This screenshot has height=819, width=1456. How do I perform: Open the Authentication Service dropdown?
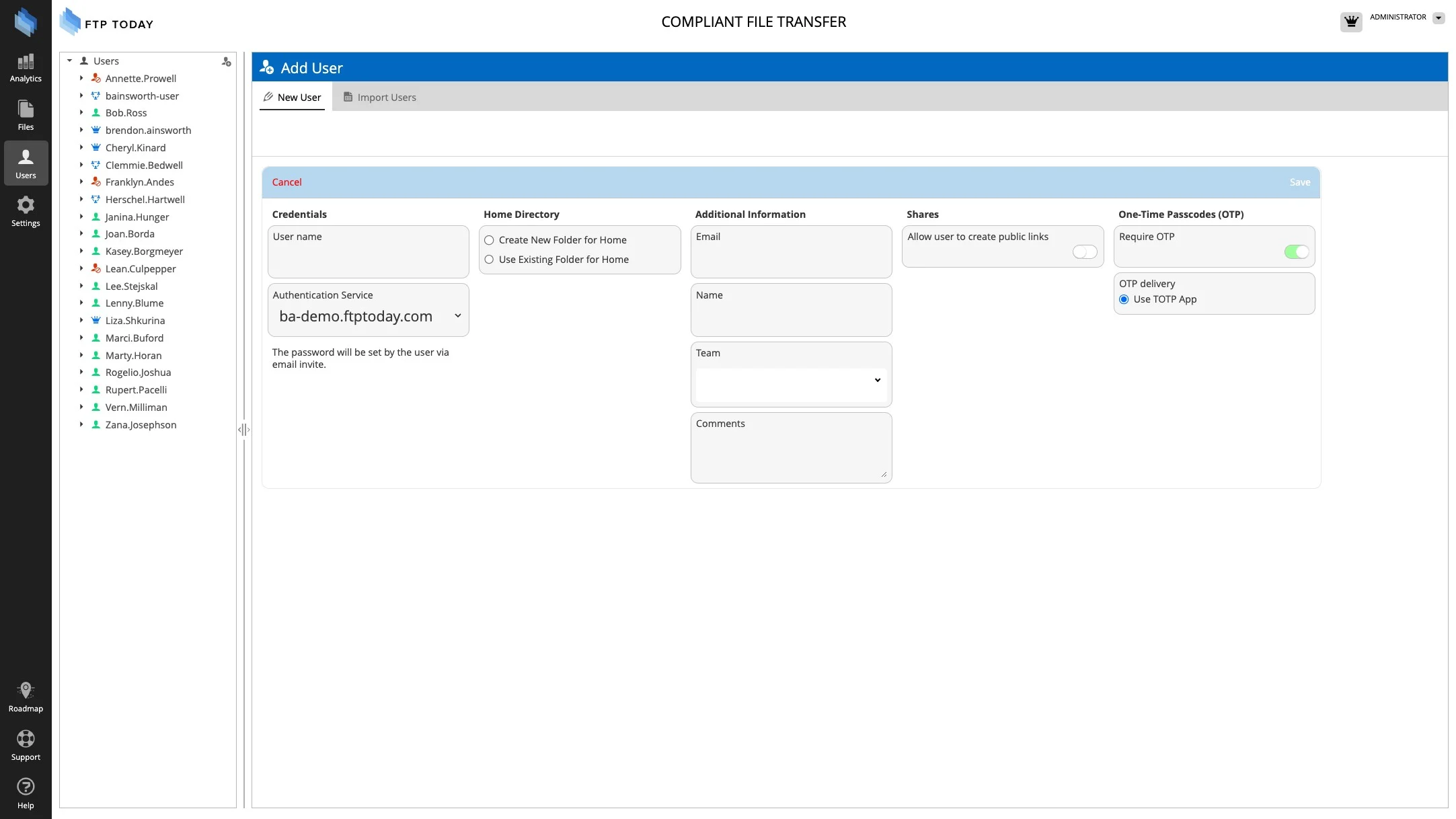point(369,317)
